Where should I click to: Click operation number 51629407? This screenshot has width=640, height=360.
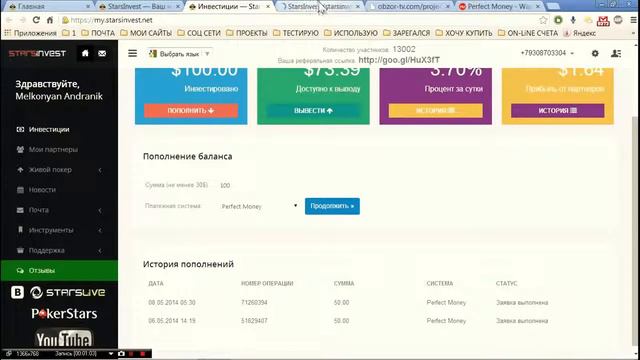coord(254,321)
